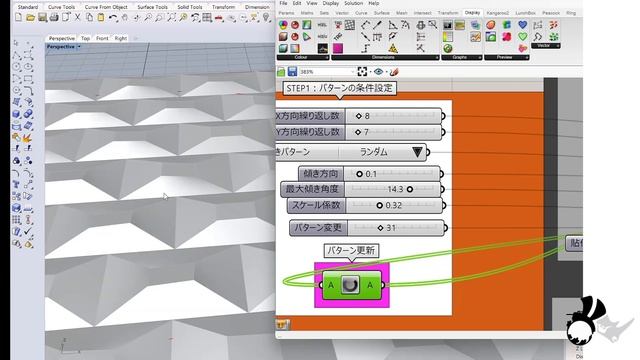Viewport: 640px width, 360px height.
Task: Select the Surface Tools toolbar tab
Action: click(x=152, y=7)
